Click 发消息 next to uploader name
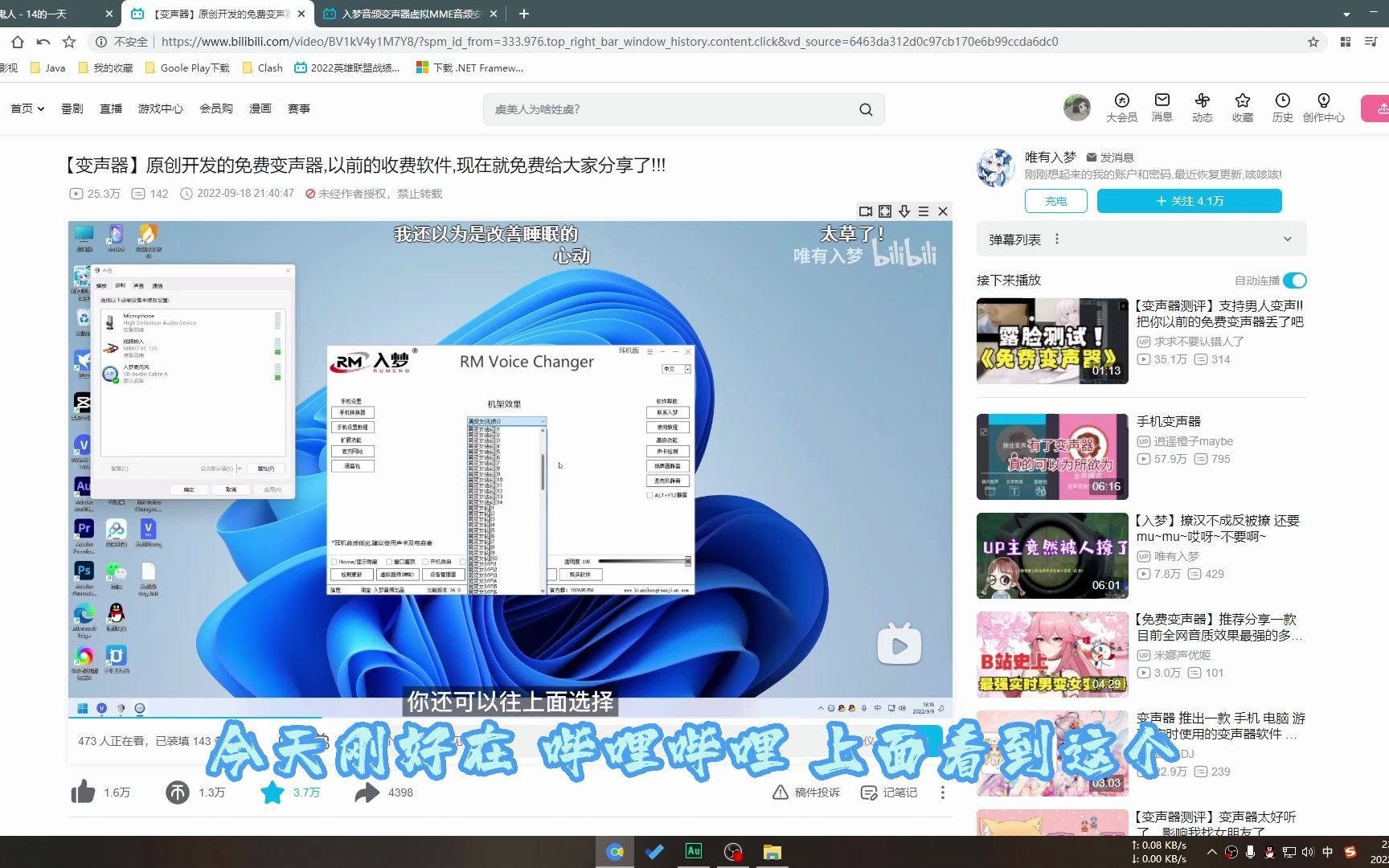The width and height of the screenshot is (1389, 868). coord(1110,158)
